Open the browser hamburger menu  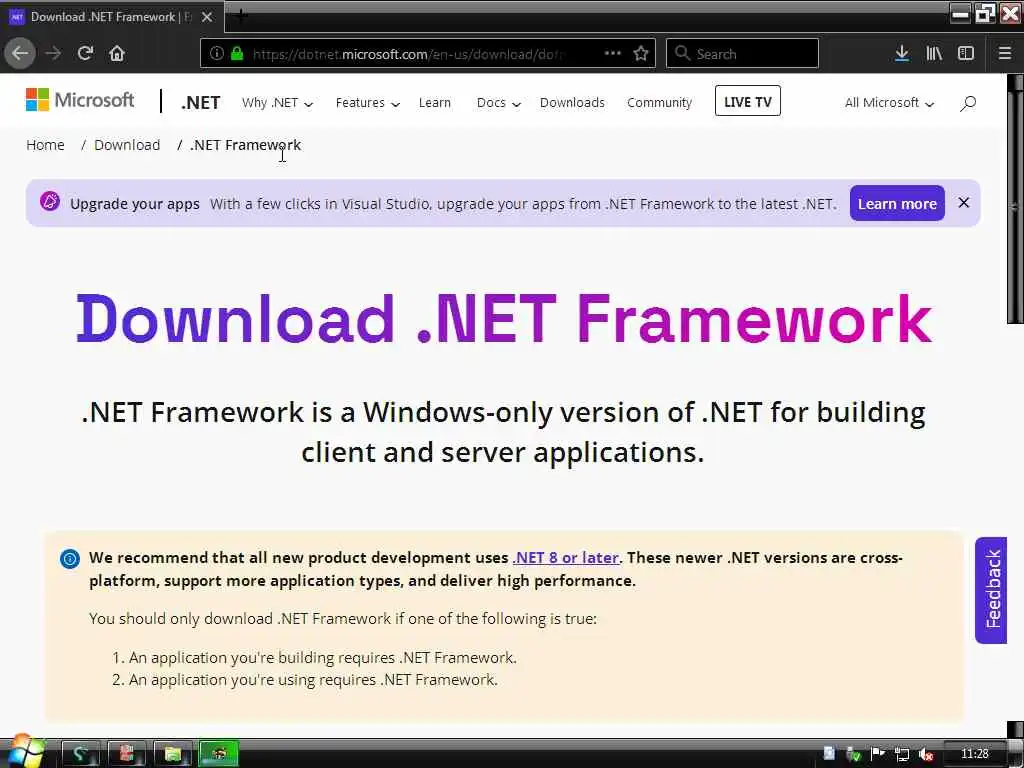tap(1005, 54)
